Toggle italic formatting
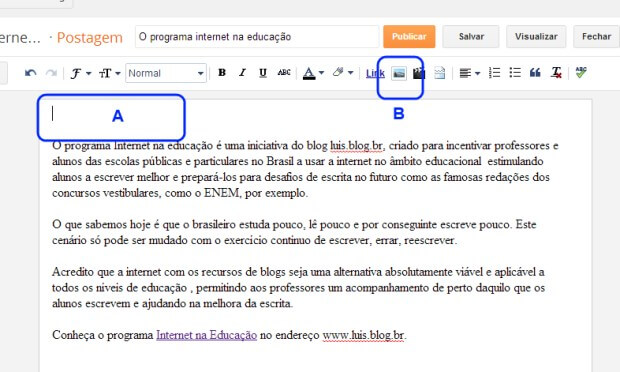The width and height of the screenshot is (620, 372). click(x=242, y=73)
